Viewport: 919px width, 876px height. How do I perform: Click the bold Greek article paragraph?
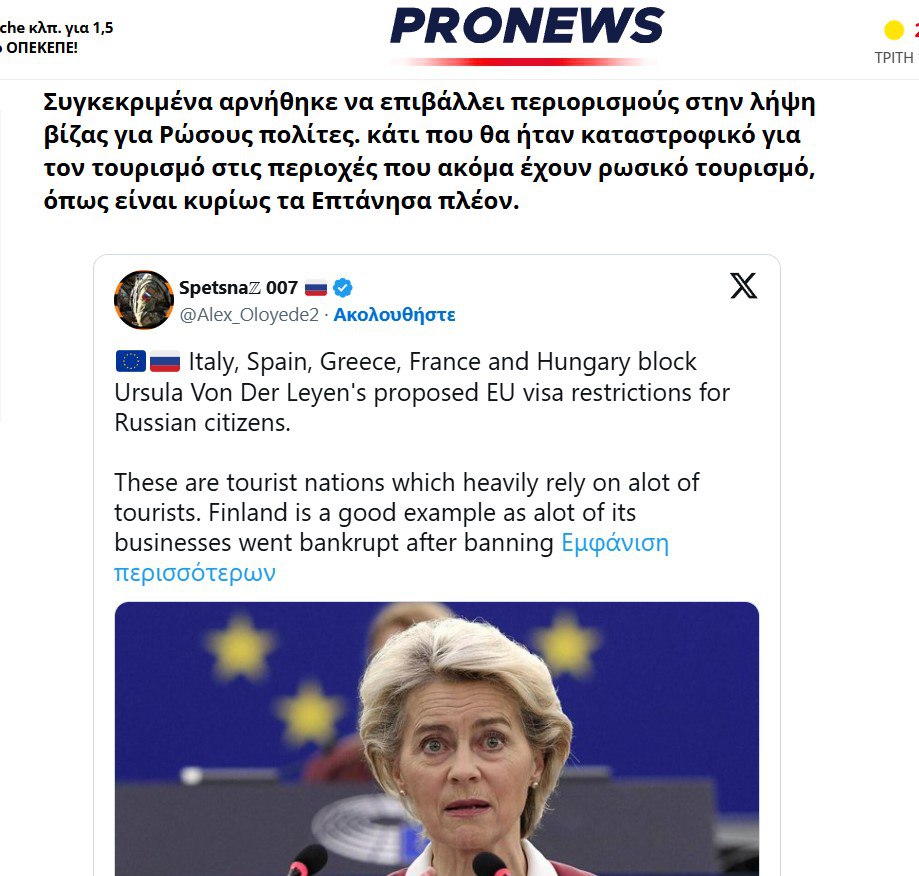pyautogui.click(x=429, y=151)
